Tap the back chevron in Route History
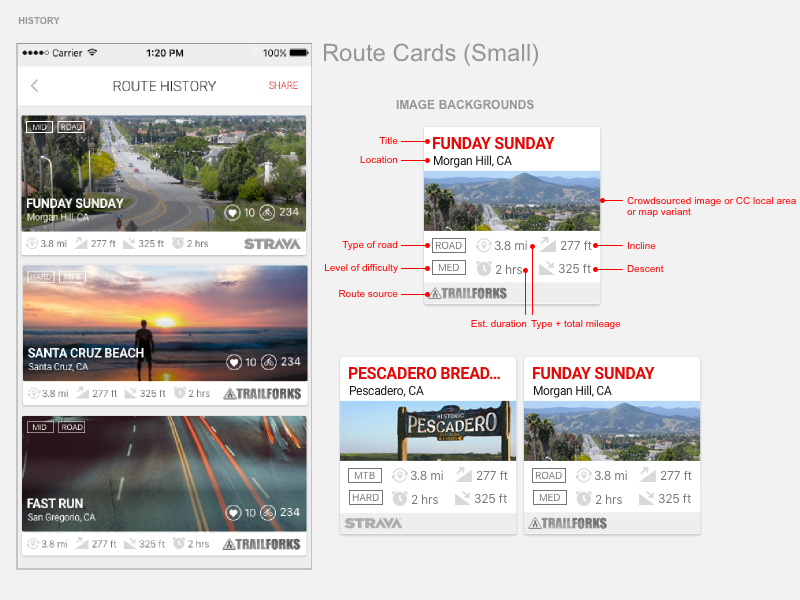800x600 pixels. point(35,86)
